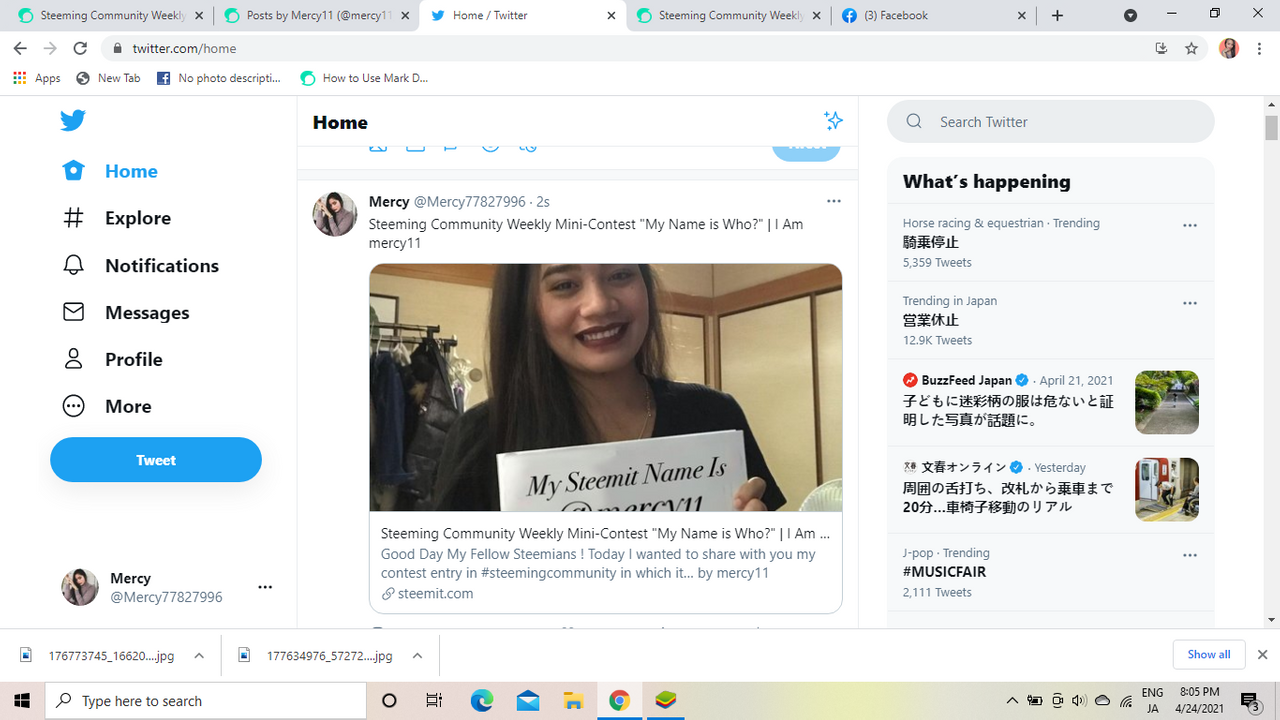
Task: Switch to the Facebook browser tab
Action: tap(932, 15)
